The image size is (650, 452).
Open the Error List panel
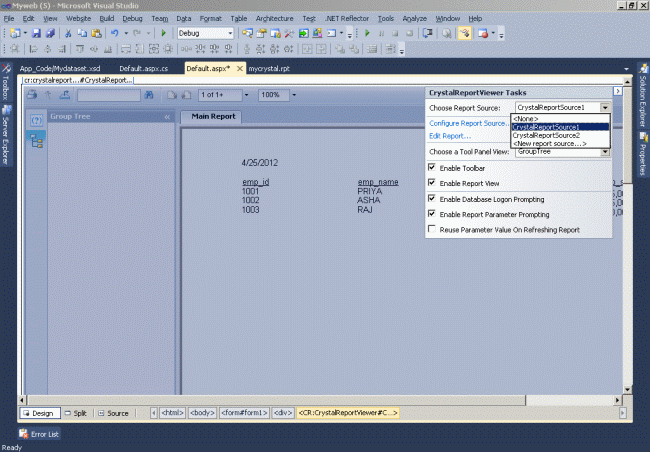[x=40, y=434]
